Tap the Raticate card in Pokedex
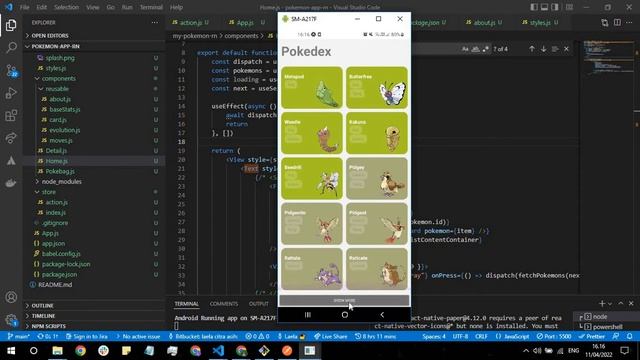The width and height of the screenshot is (640, 360). pyautogui.click(x=377, y=269)
